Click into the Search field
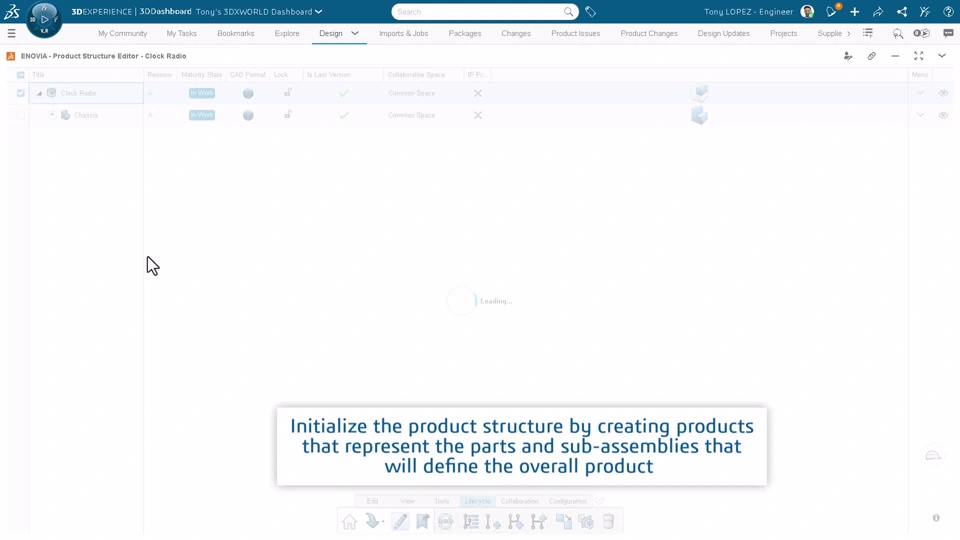960x540 pixels. 478,12
